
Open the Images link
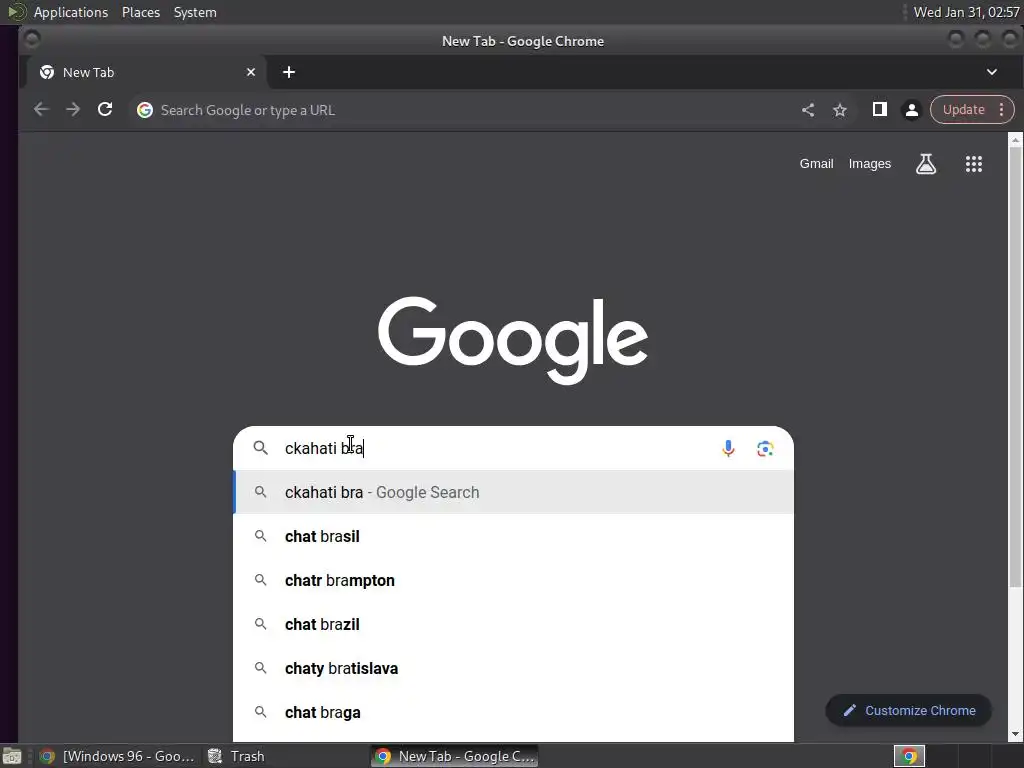point(869,164)
